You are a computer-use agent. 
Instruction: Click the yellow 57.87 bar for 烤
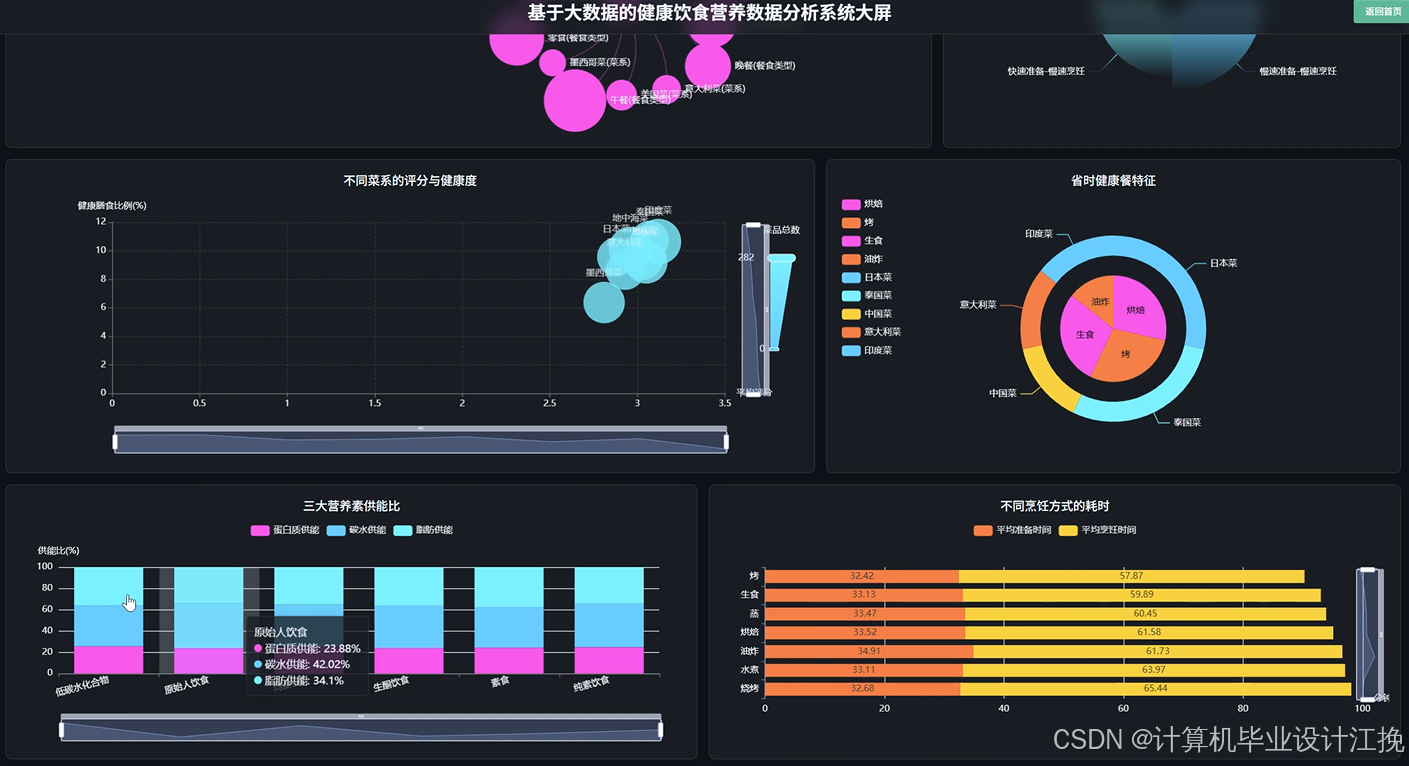(x=1132, y=576)
